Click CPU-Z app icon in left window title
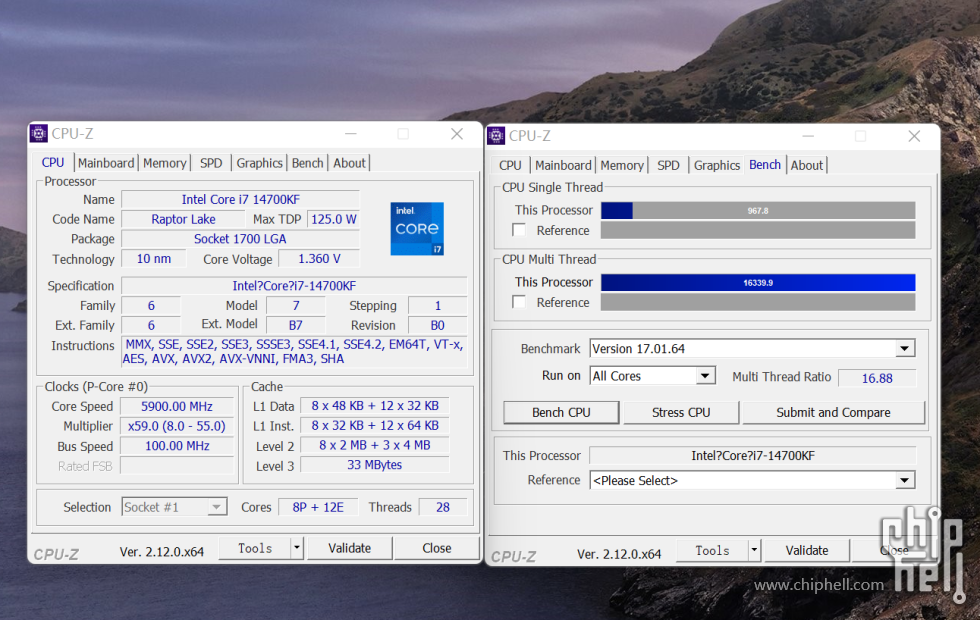The height and width of the screenshot is (620, 980). [39, 133]
